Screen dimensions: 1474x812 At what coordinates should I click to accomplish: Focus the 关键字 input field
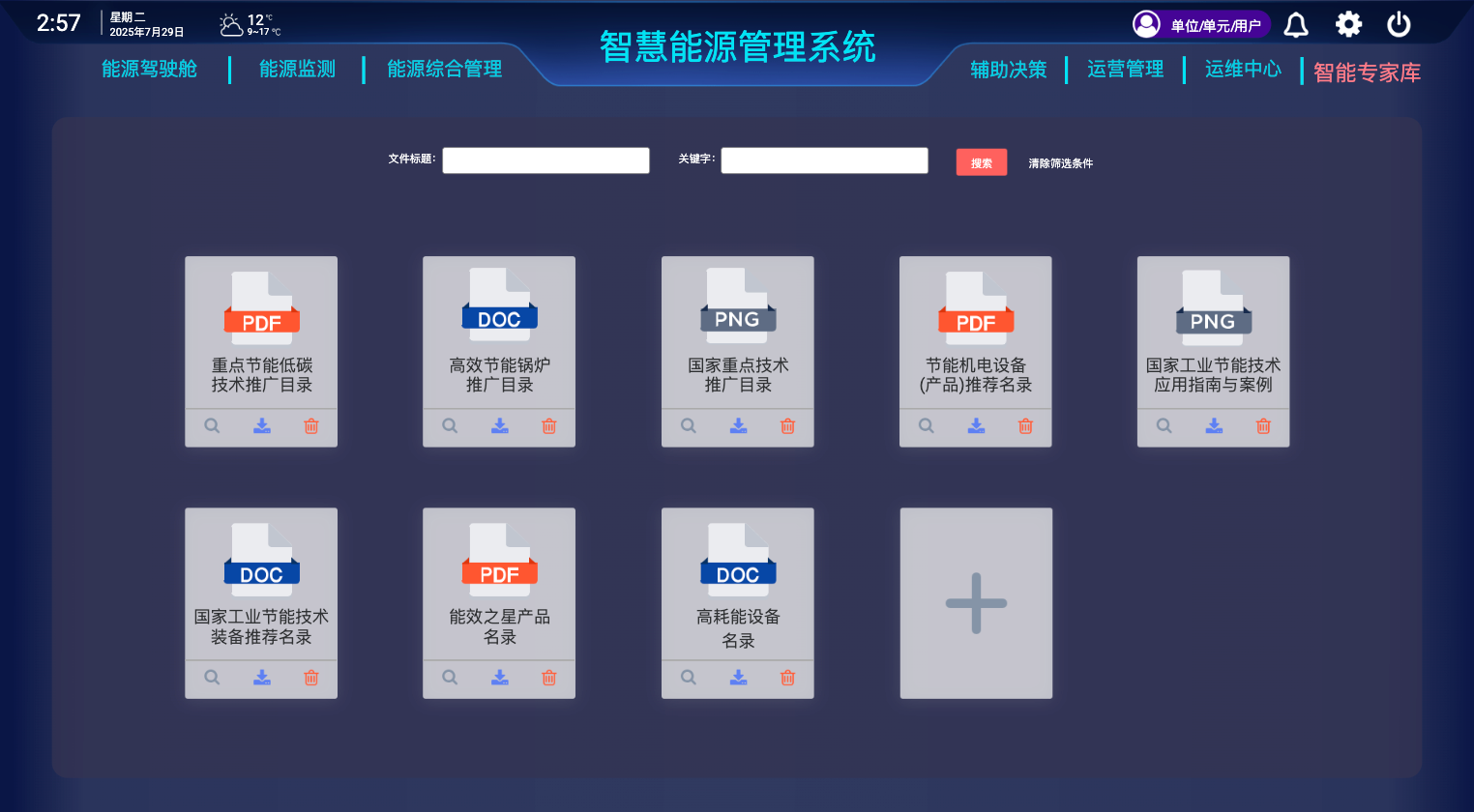click(824, 160)
